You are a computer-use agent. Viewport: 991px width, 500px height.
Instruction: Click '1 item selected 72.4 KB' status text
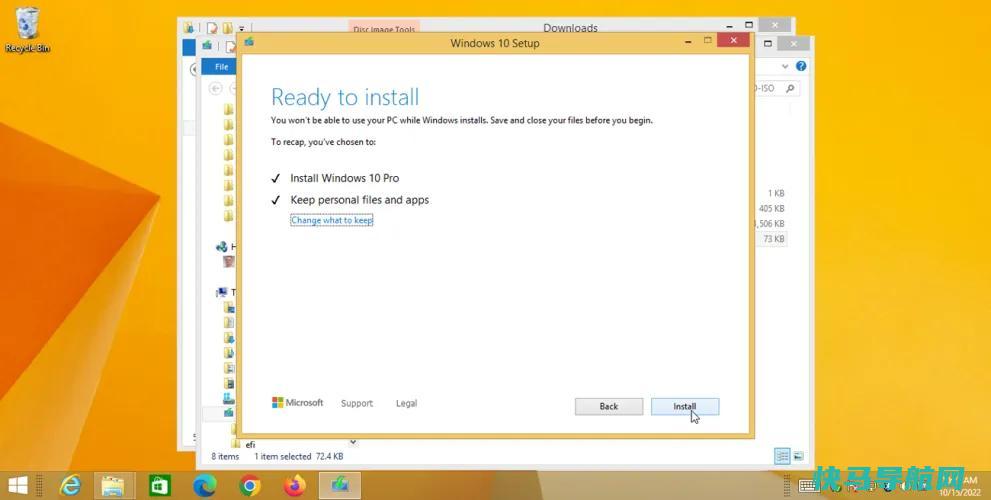[299, 456]
